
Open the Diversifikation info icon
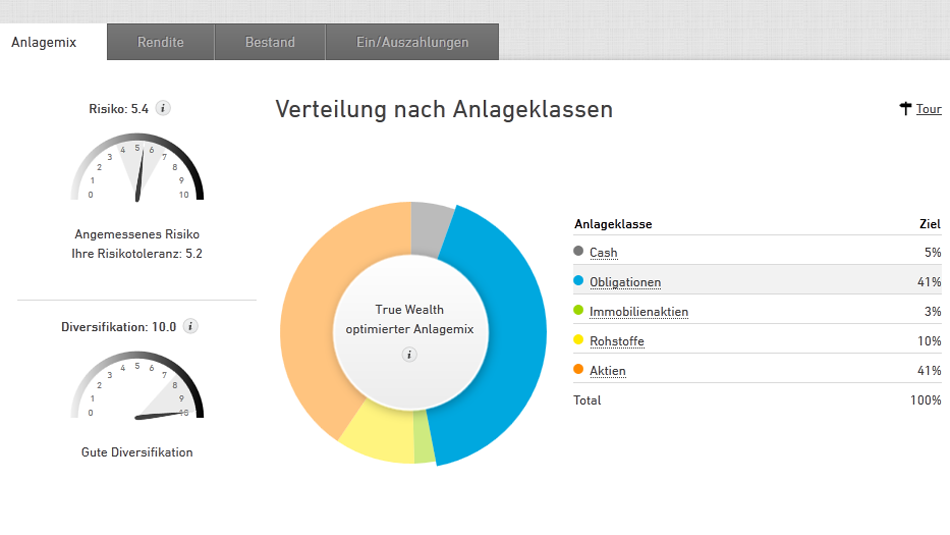coord(190,327)
